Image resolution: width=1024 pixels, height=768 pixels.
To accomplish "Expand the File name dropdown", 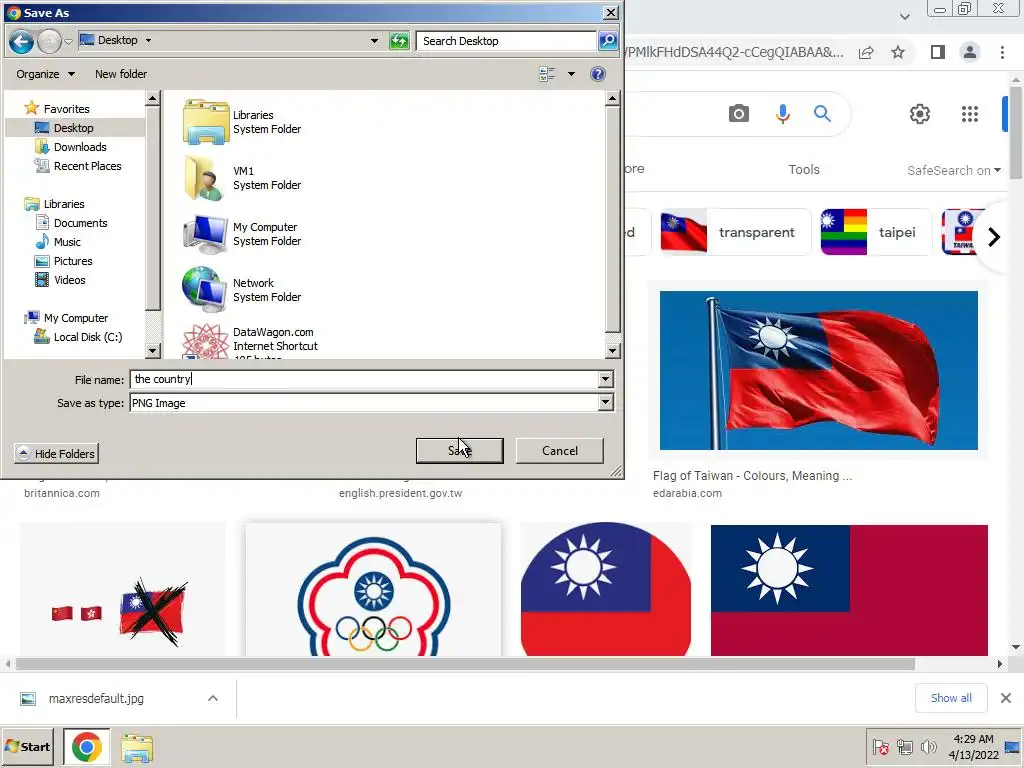I will [x=605, y=379].
